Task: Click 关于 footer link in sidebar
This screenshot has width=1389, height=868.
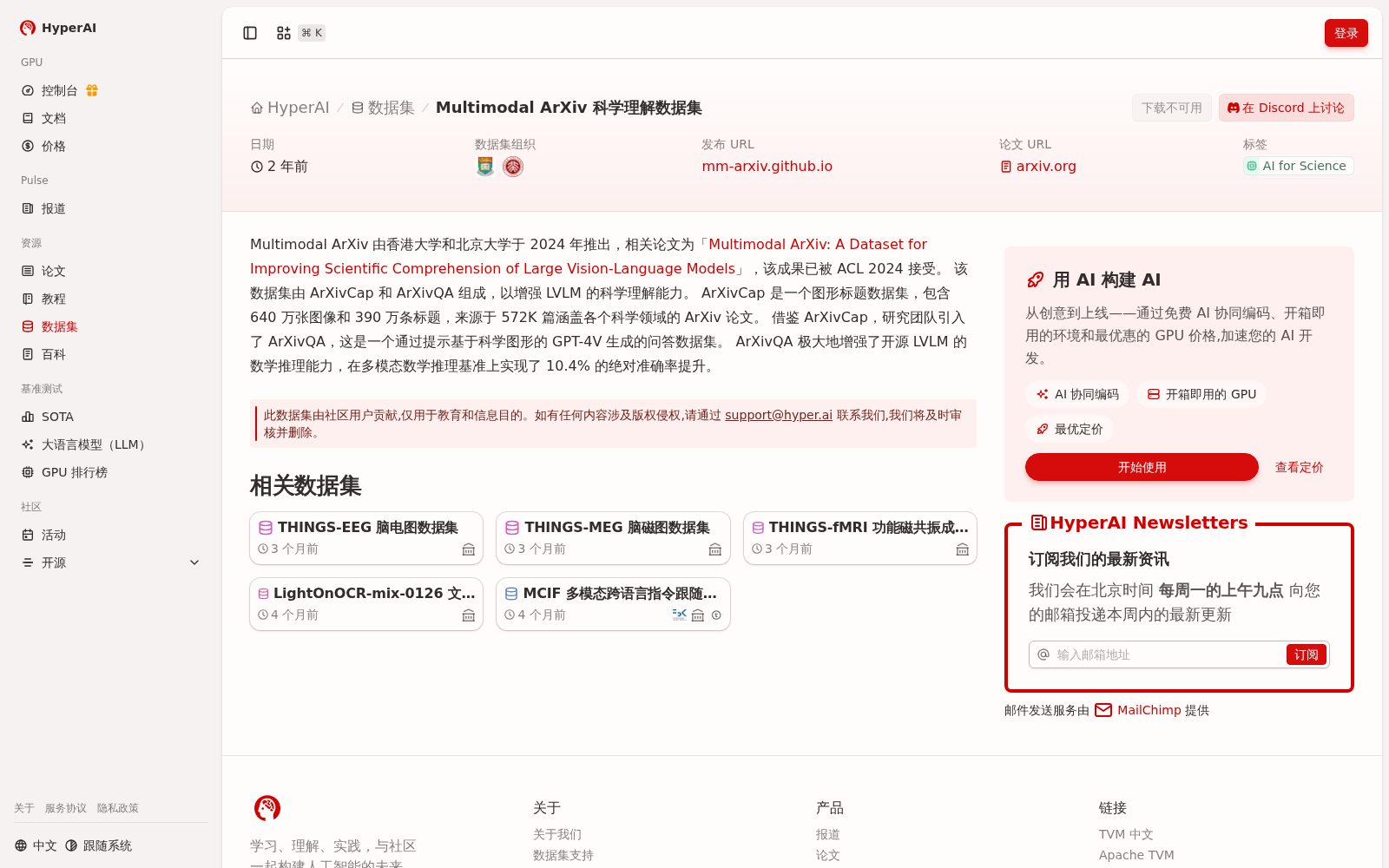Action: click(x=24, y=808)
